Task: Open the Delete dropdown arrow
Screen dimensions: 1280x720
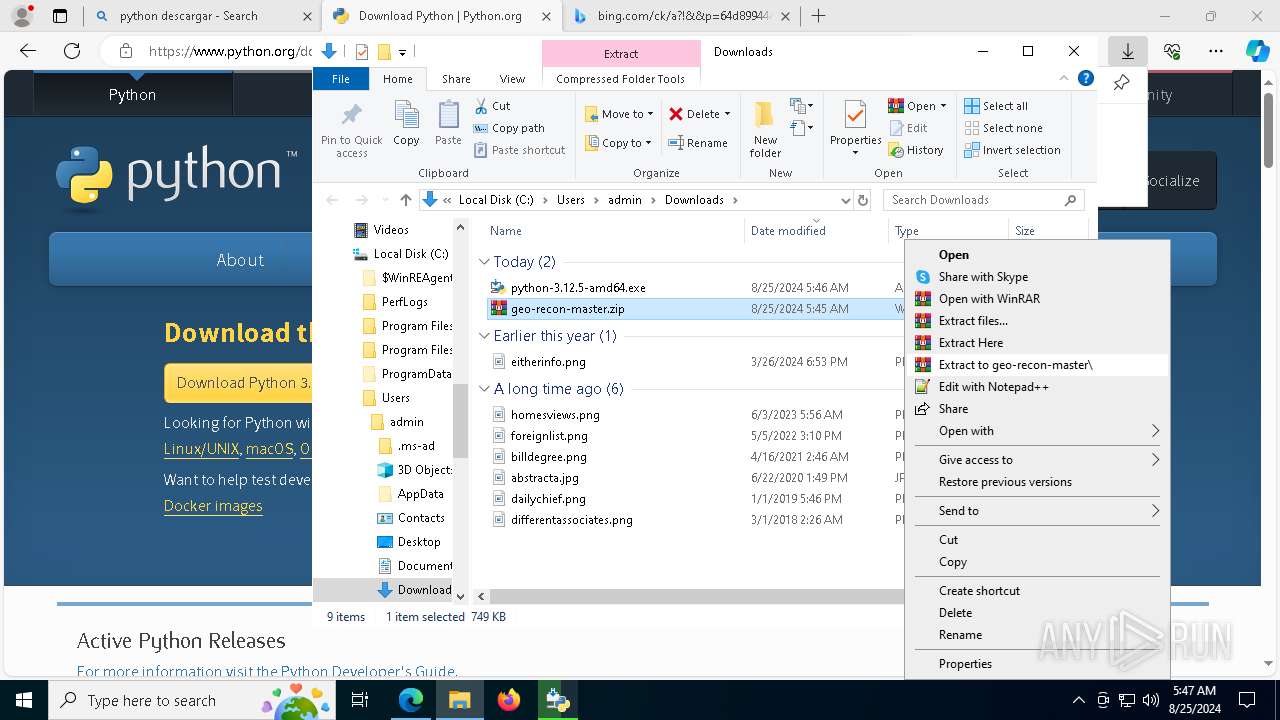Action: [727, 114]
